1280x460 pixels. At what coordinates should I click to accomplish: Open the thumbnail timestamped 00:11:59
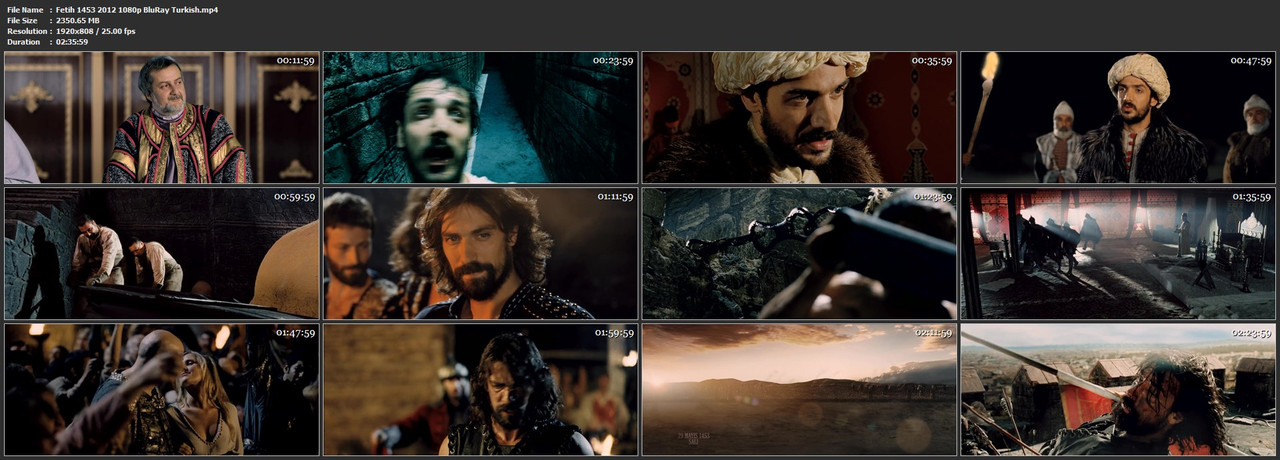162,118
